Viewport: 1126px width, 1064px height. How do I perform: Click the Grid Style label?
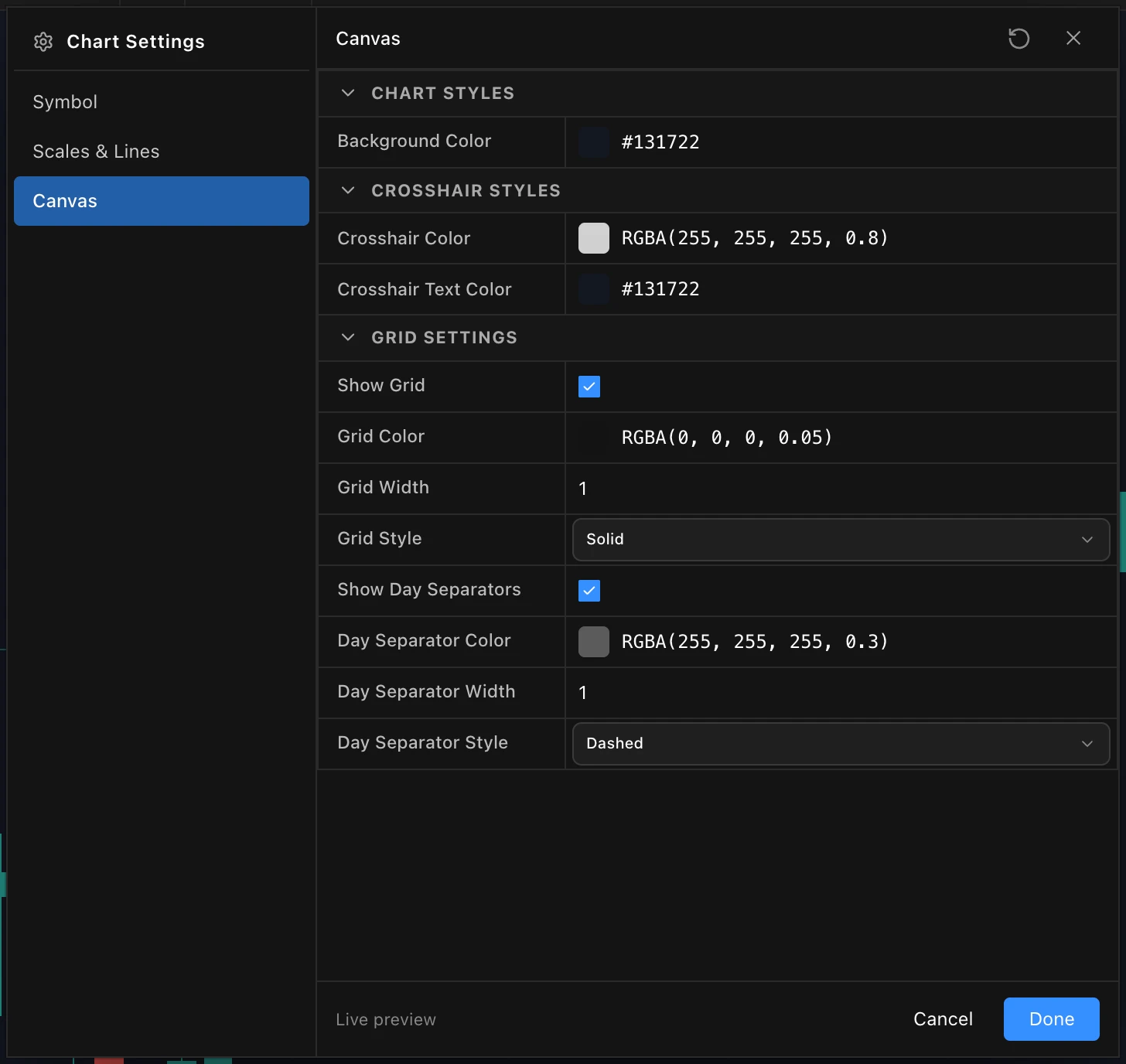point(380,538)
